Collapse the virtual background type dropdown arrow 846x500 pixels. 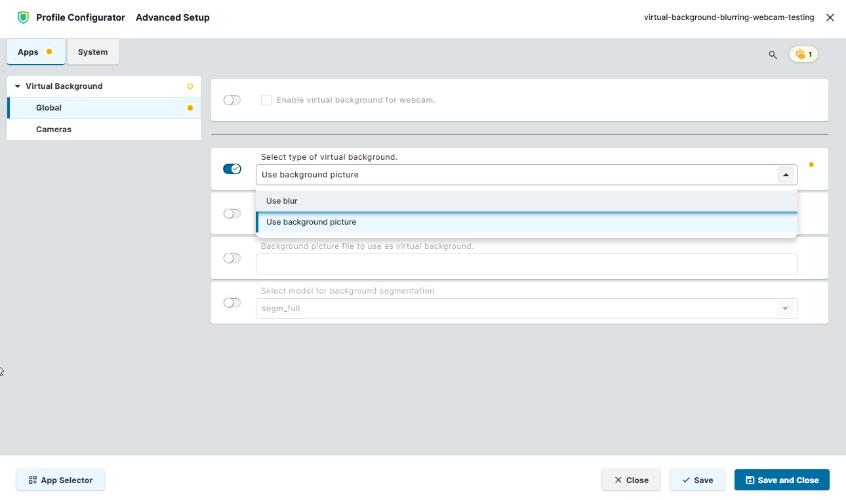pos(785,175)
